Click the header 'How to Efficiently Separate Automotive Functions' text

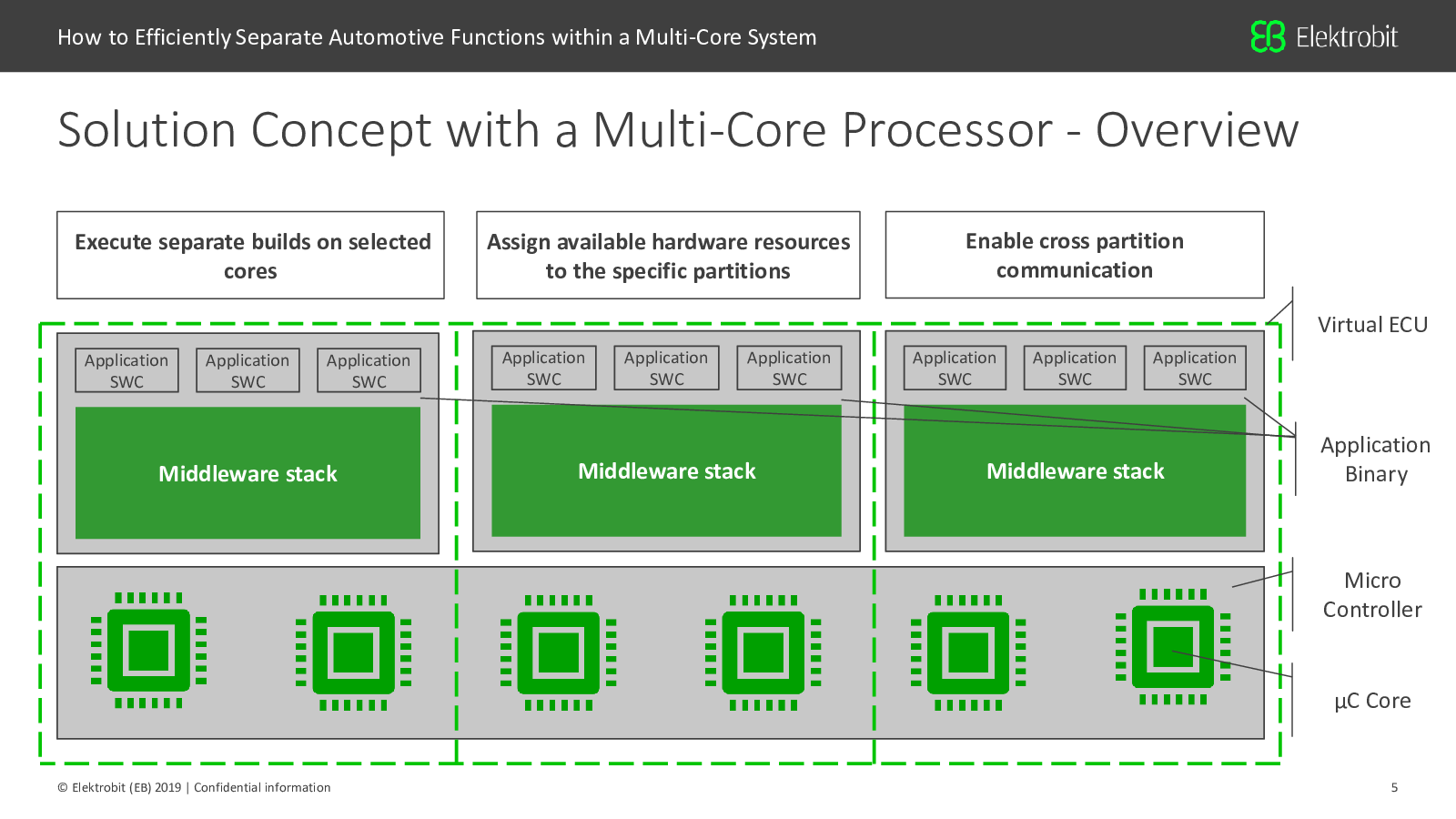[x=437, y=37]
